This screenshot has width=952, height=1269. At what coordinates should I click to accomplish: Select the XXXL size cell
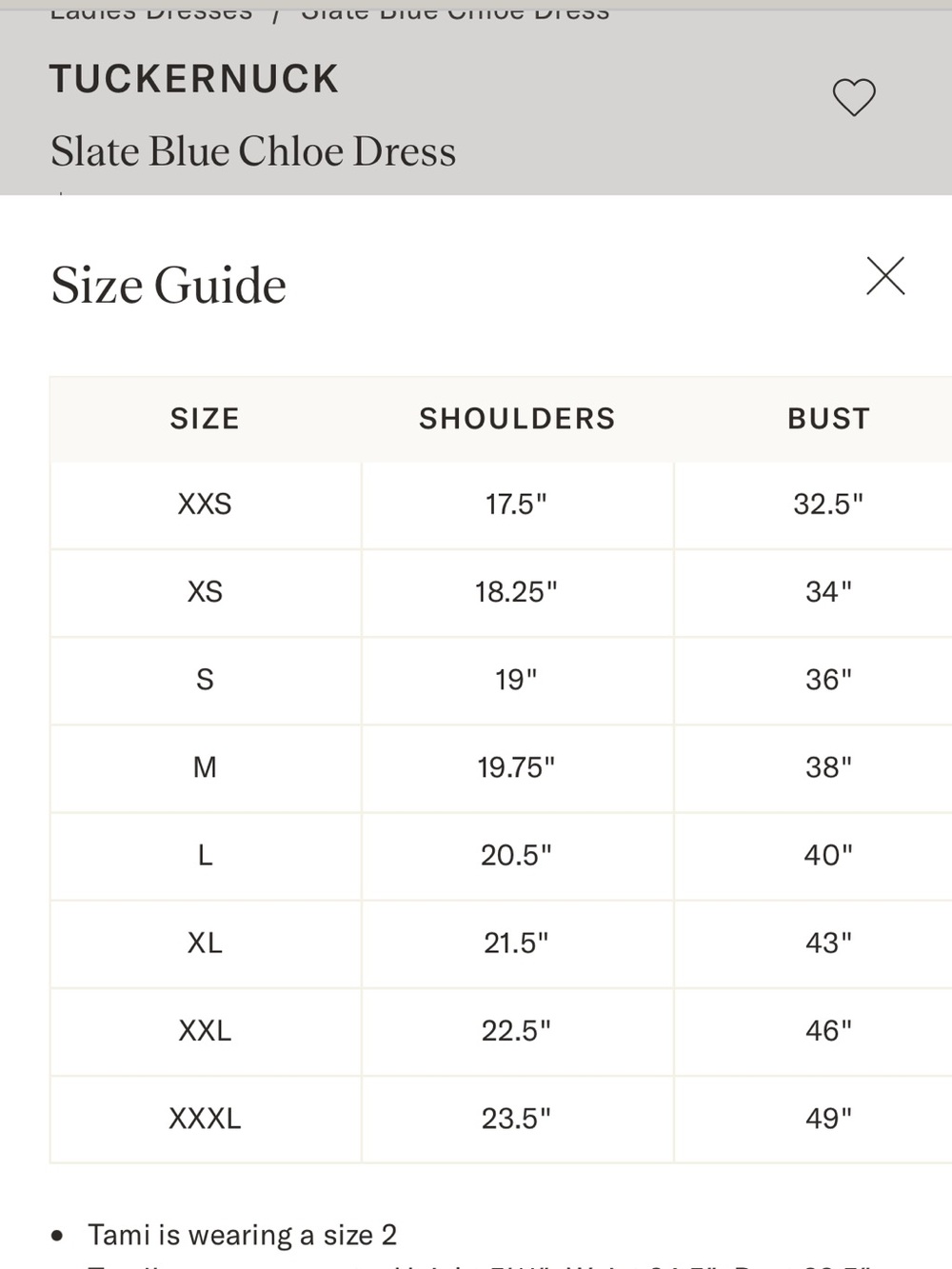point(205,1118)
